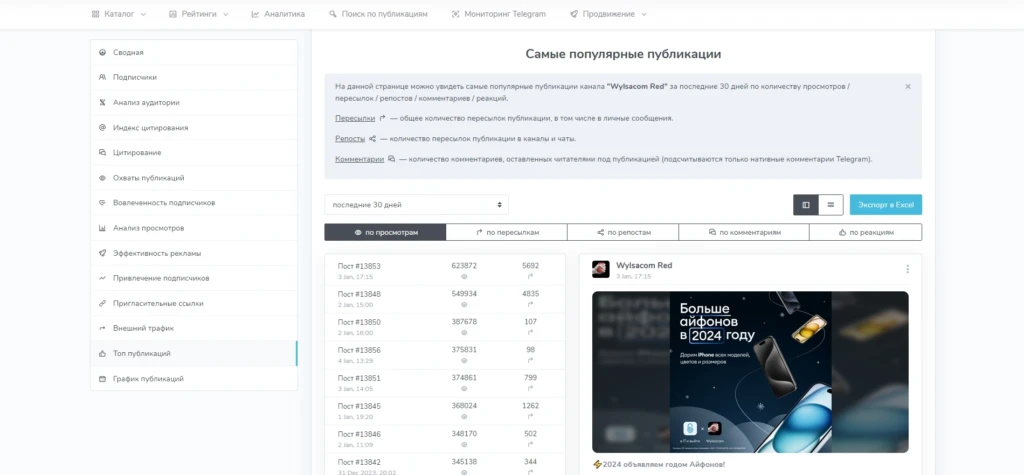Export data with Экспорт в Excel
This screenshot has width=1024, height=475.
point(886,205)
